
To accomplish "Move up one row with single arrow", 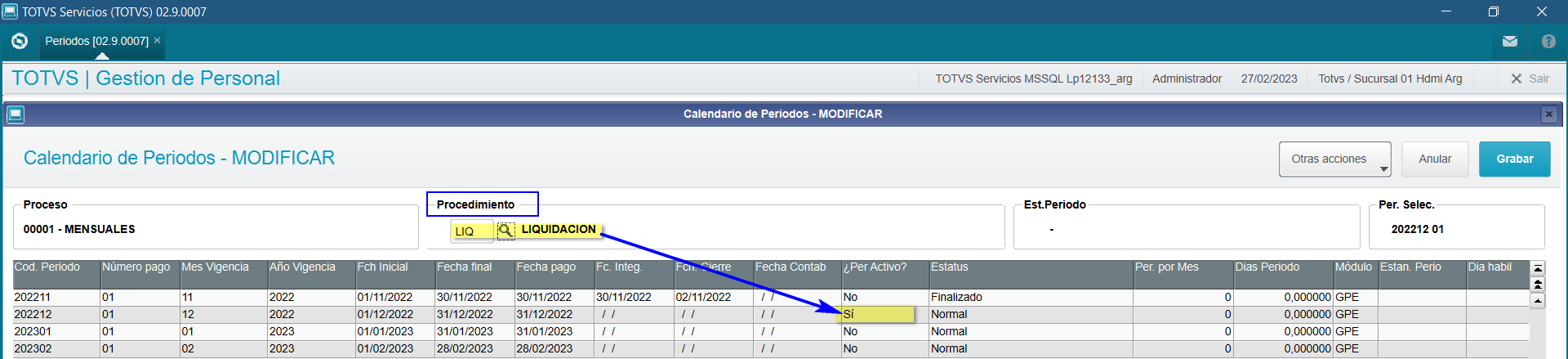I will click(1538, 301).
